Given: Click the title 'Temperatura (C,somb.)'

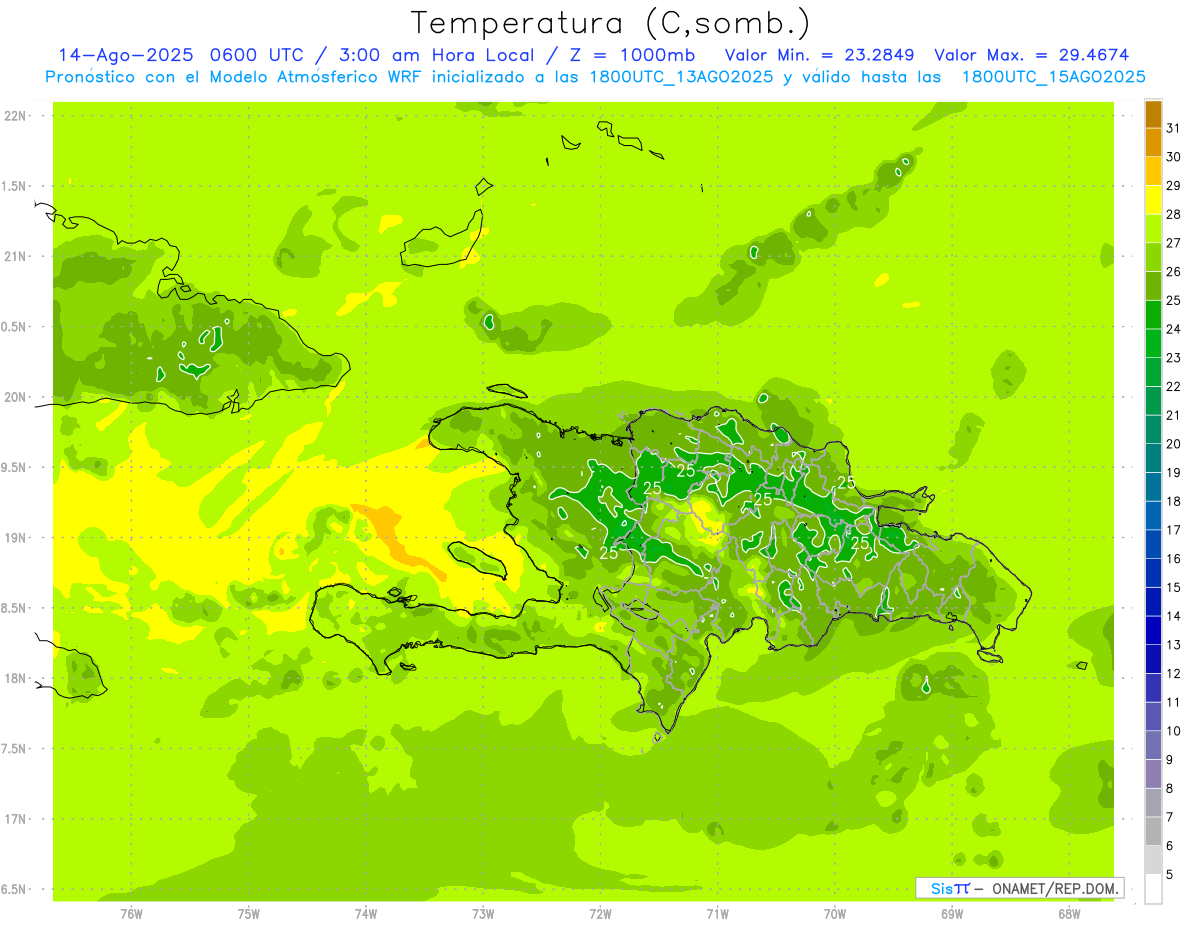Looking at the screenshot, I should click(611, 24).
